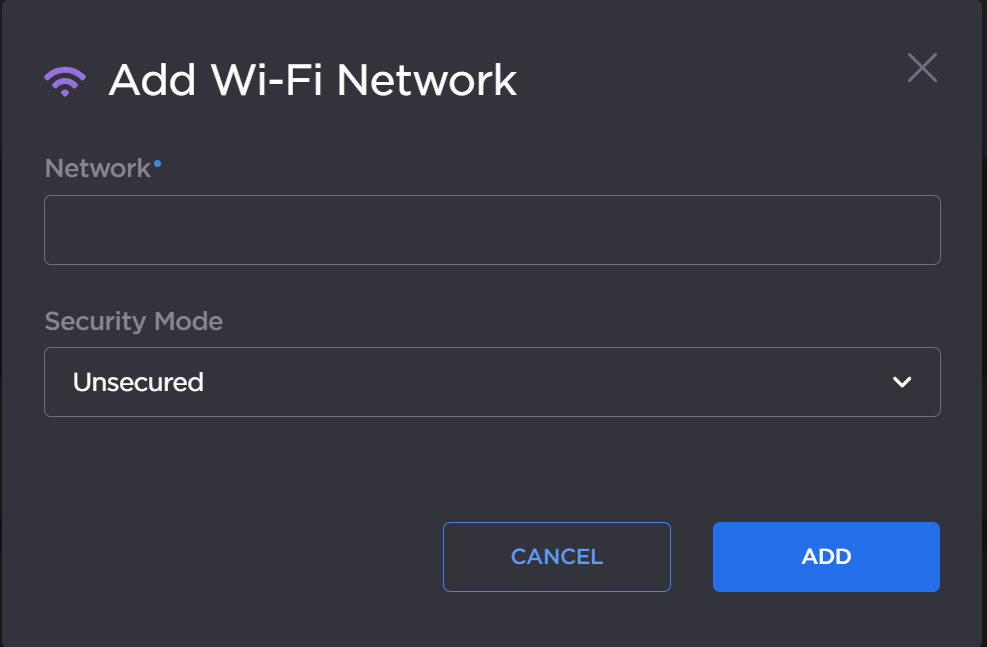
Task: Click the Wi-Fi icon beside the title
Action: pos(65,80)
